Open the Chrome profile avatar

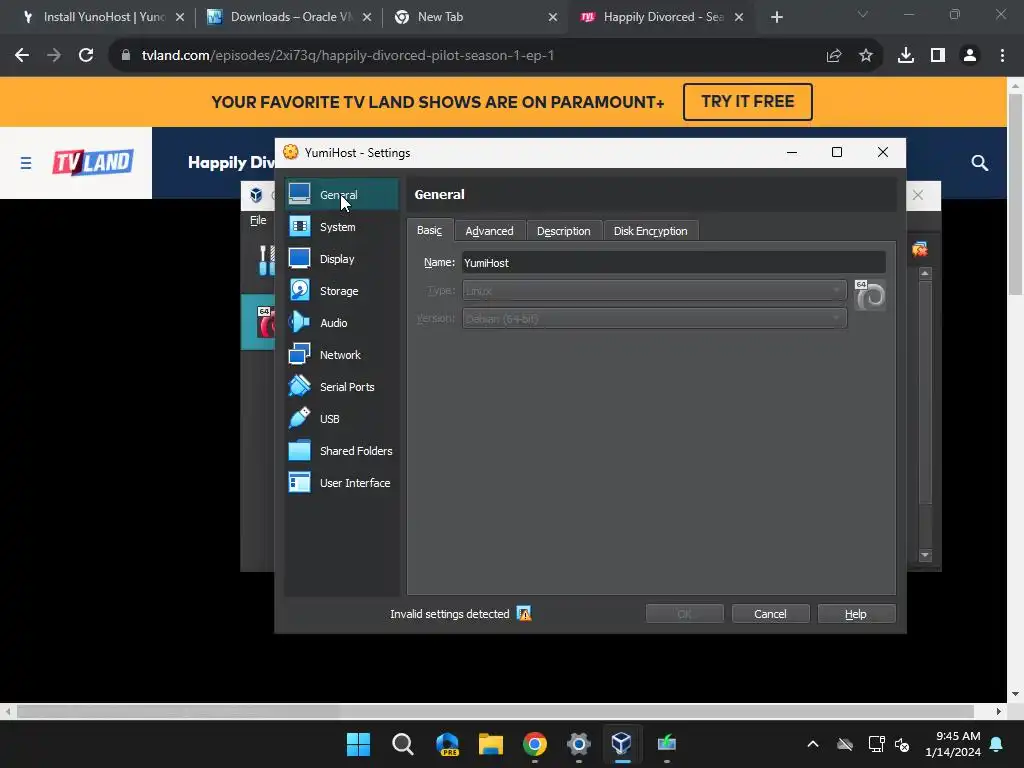[x=970, y=56]
